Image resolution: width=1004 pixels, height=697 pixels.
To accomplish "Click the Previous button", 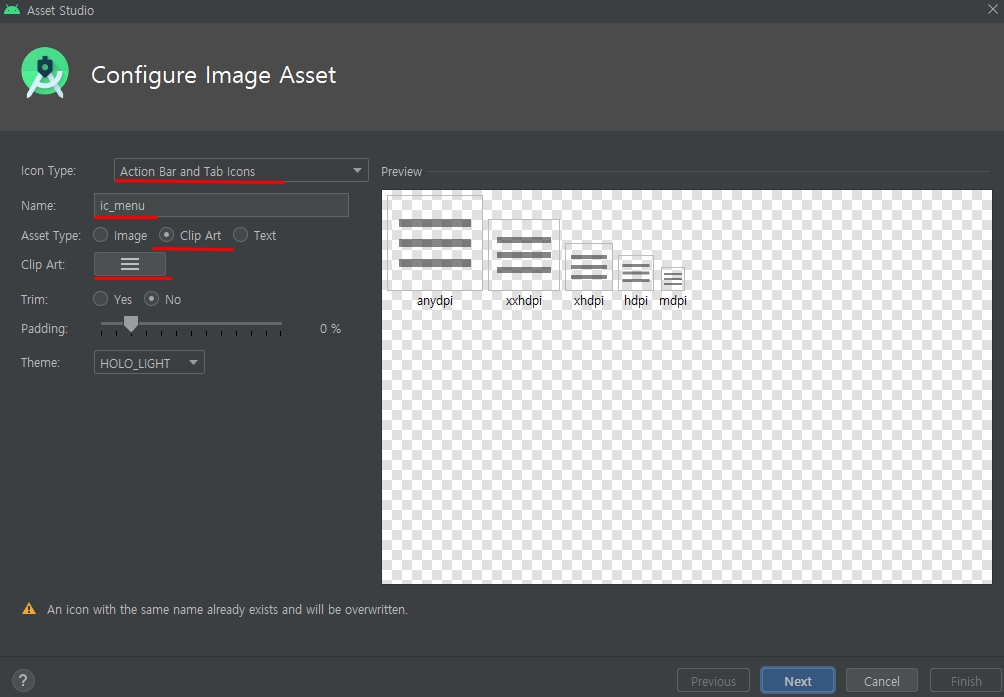I will click(713, 681).
